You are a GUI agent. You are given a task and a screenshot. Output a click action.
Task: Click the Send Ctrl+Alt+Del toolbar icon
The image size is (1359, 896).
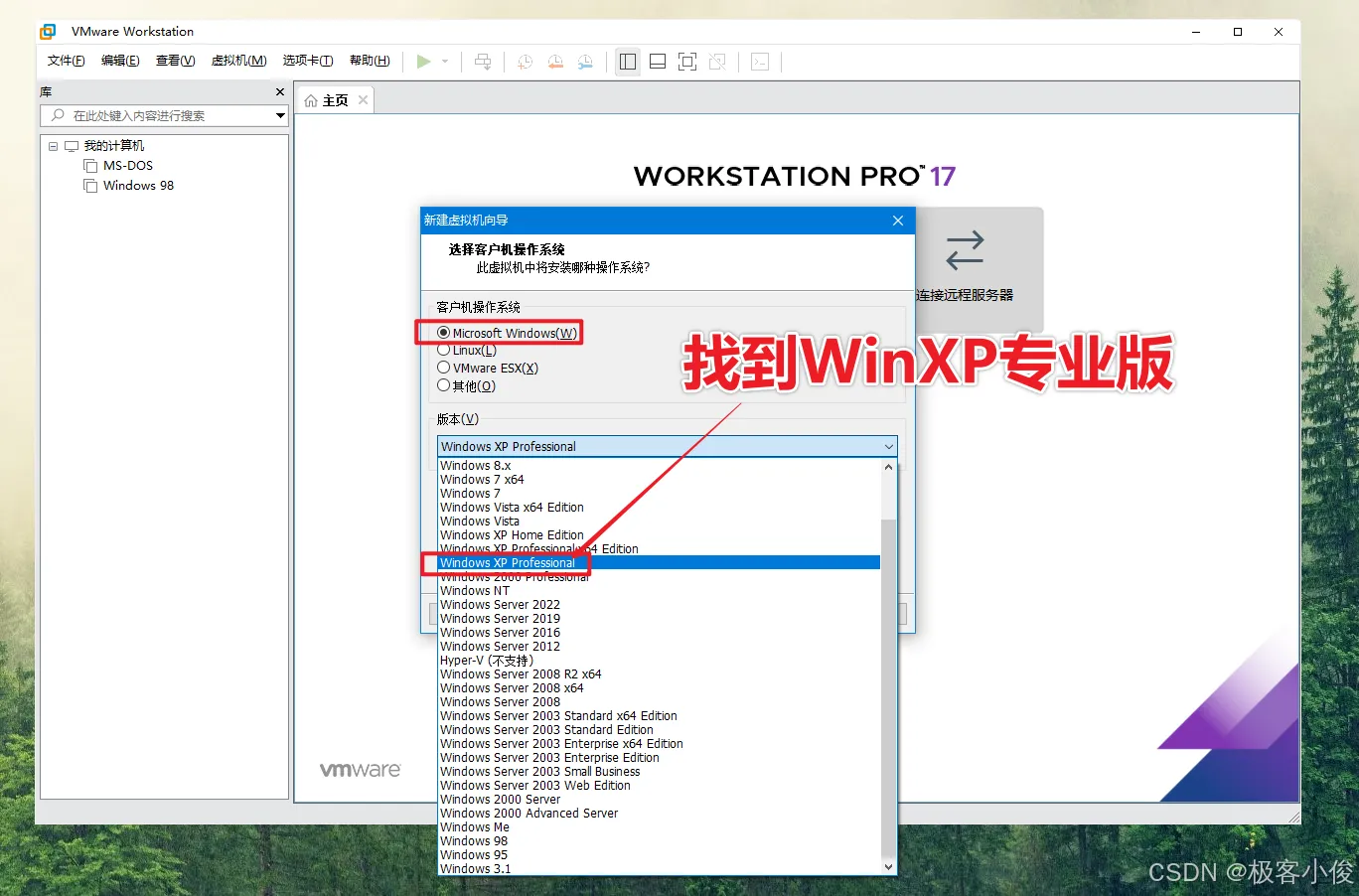pos(483,62)
